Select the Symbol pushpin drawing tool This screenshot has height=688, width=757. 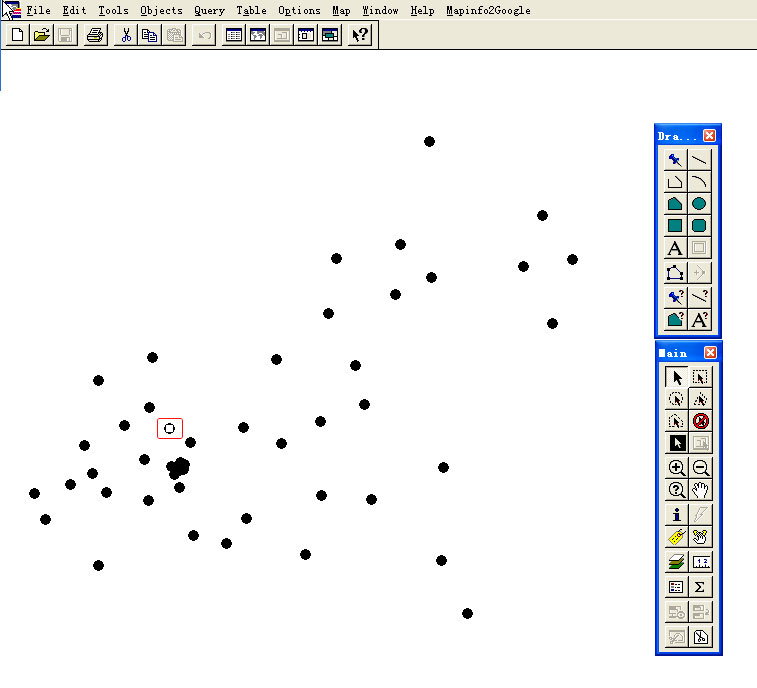coord(675,159)
